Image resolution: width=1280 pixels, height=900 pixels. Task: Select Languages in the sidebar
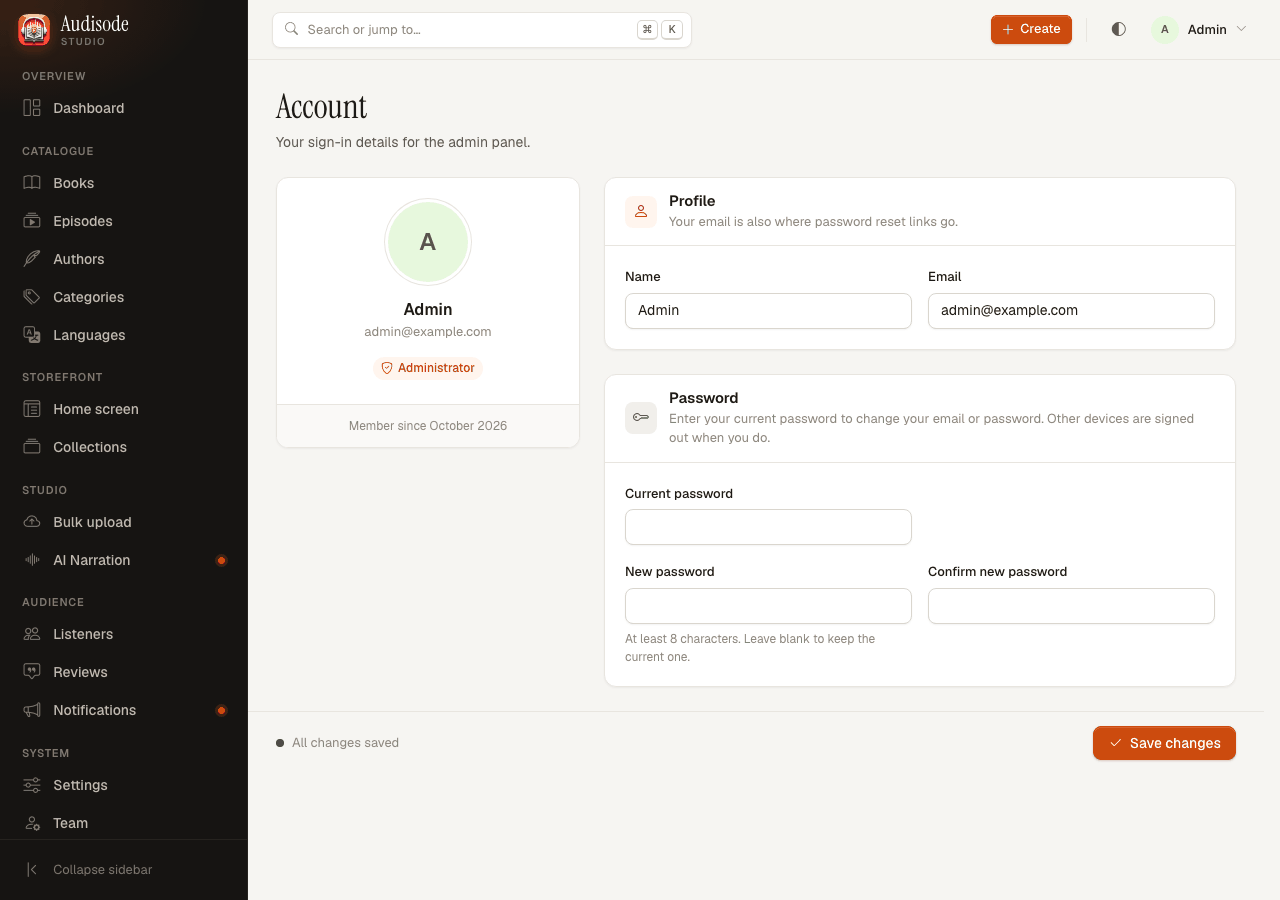click(124, 335)
